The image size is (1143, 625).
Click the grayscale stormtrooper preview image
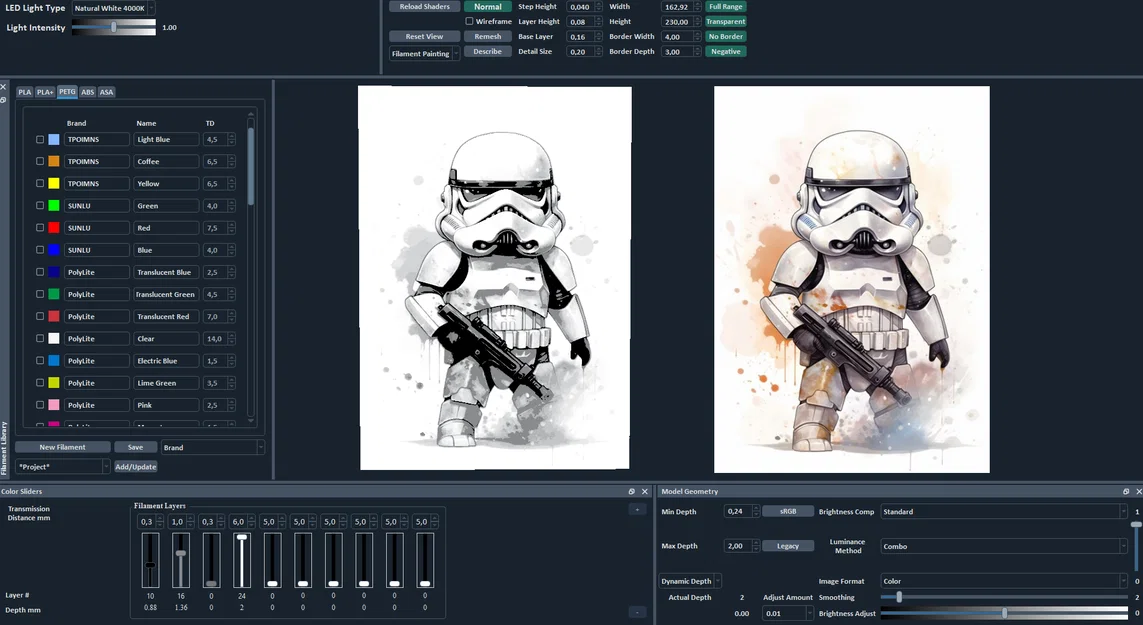pos(495,278)
